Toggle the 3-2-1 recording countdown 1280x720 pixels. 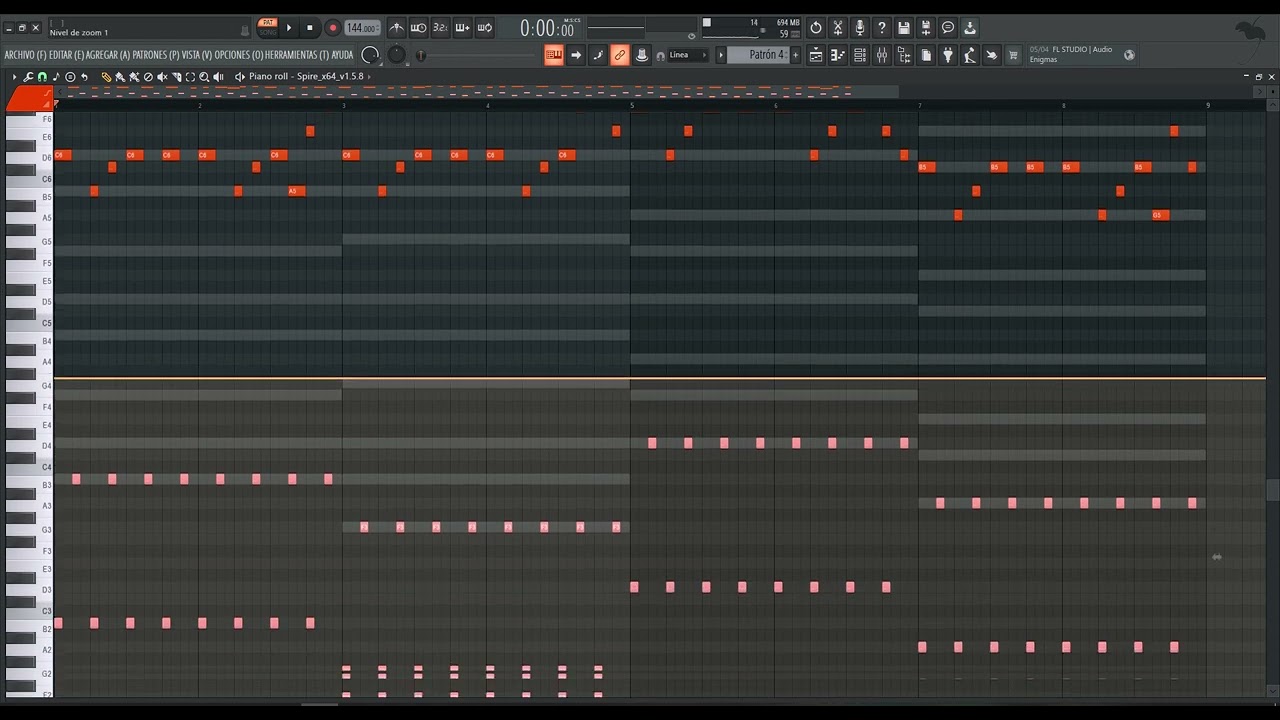(440, 28)
